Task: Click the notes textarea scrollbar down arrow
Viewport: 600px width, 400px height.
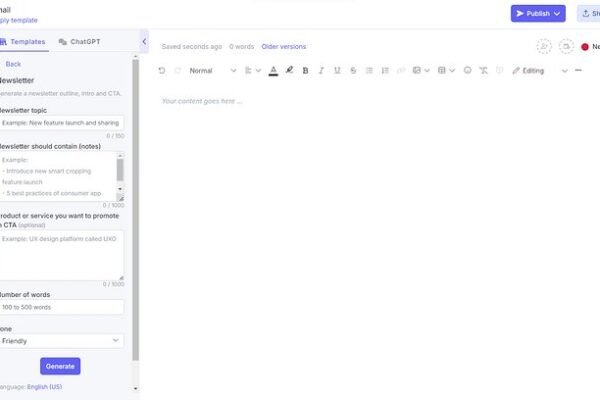Action: coord(120,189)
